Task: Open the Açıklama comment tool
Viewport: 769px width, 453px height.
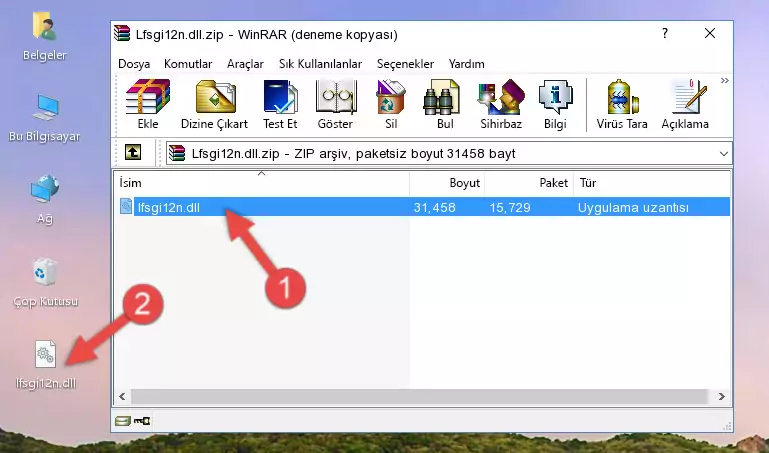Action: 685,104
